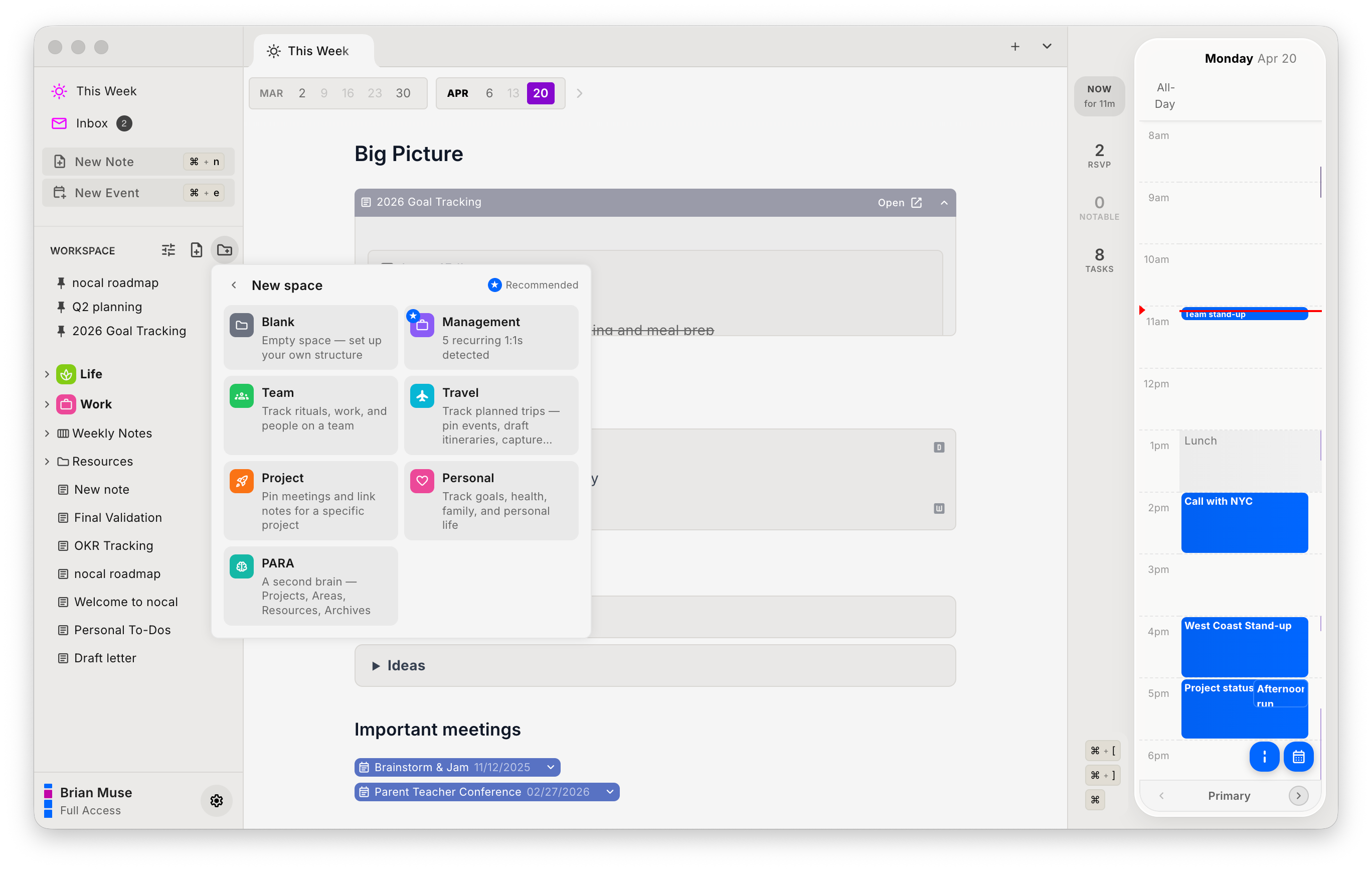
Task: Go to next weeks with right chevron
Action: point(580,93)
